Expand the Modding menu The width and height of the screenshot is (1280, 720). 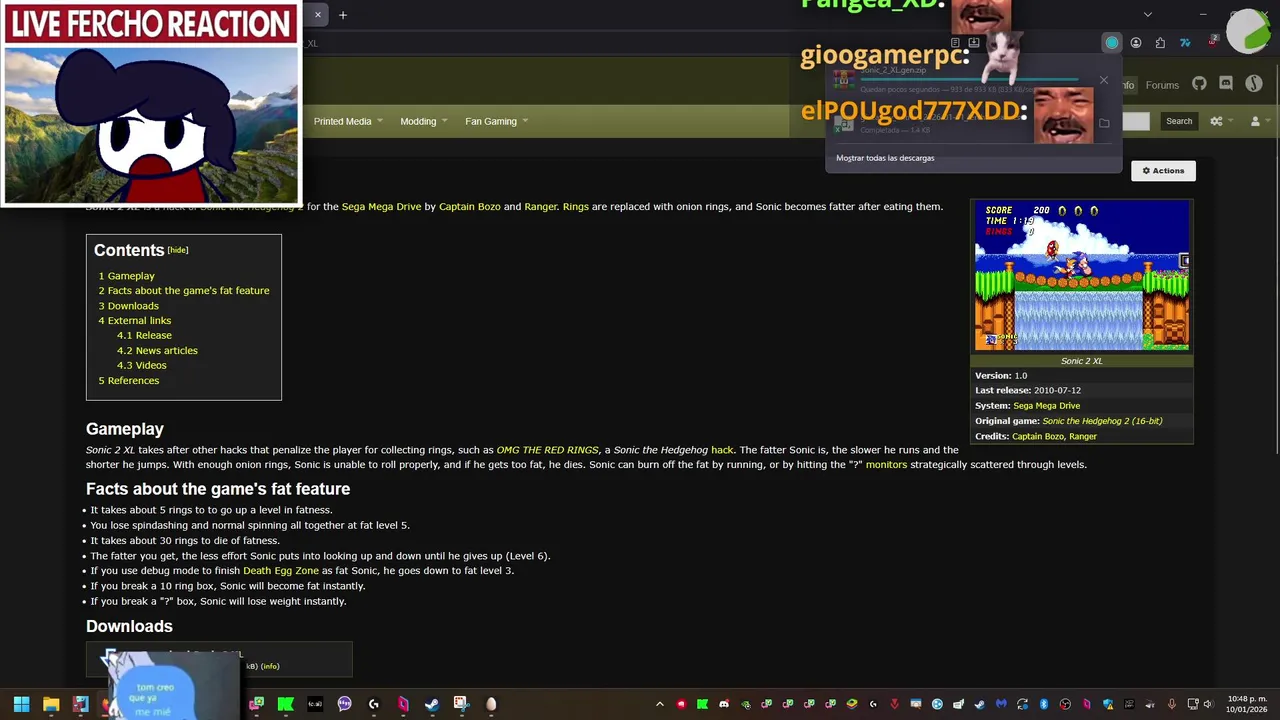point(424,121)
